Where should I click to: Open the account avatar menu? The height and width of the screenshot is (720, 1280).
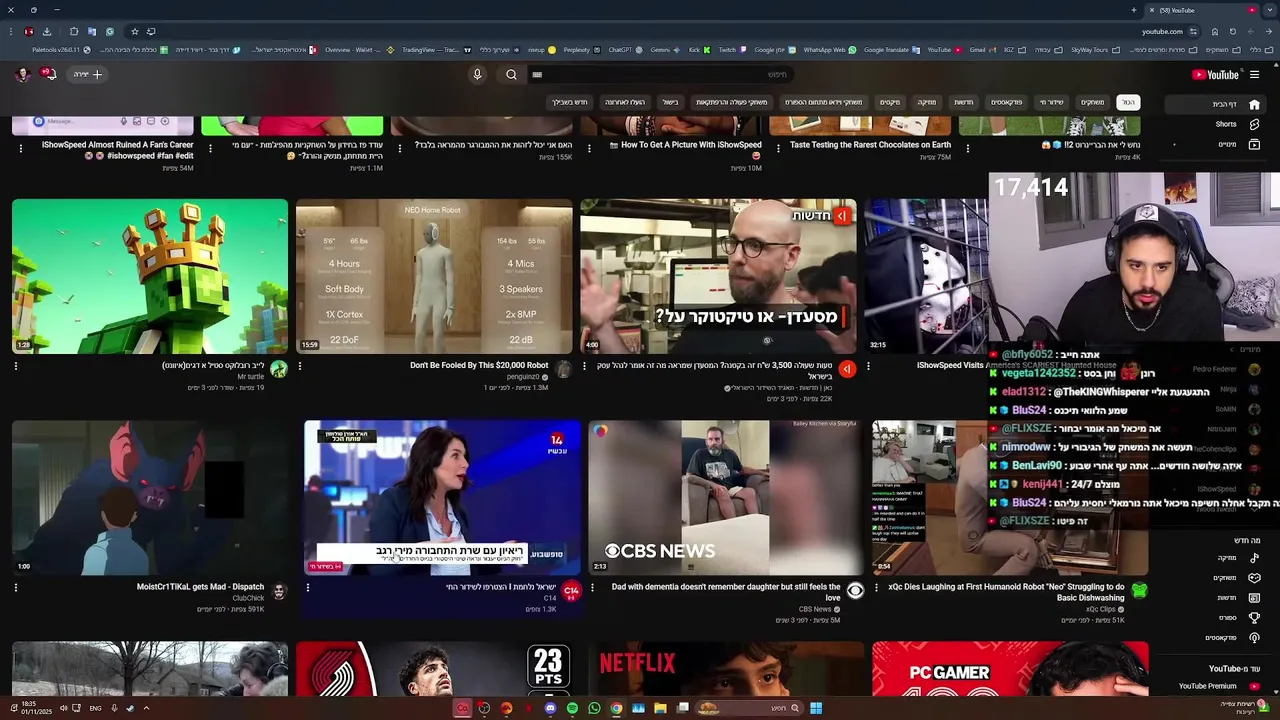point(22,74)
